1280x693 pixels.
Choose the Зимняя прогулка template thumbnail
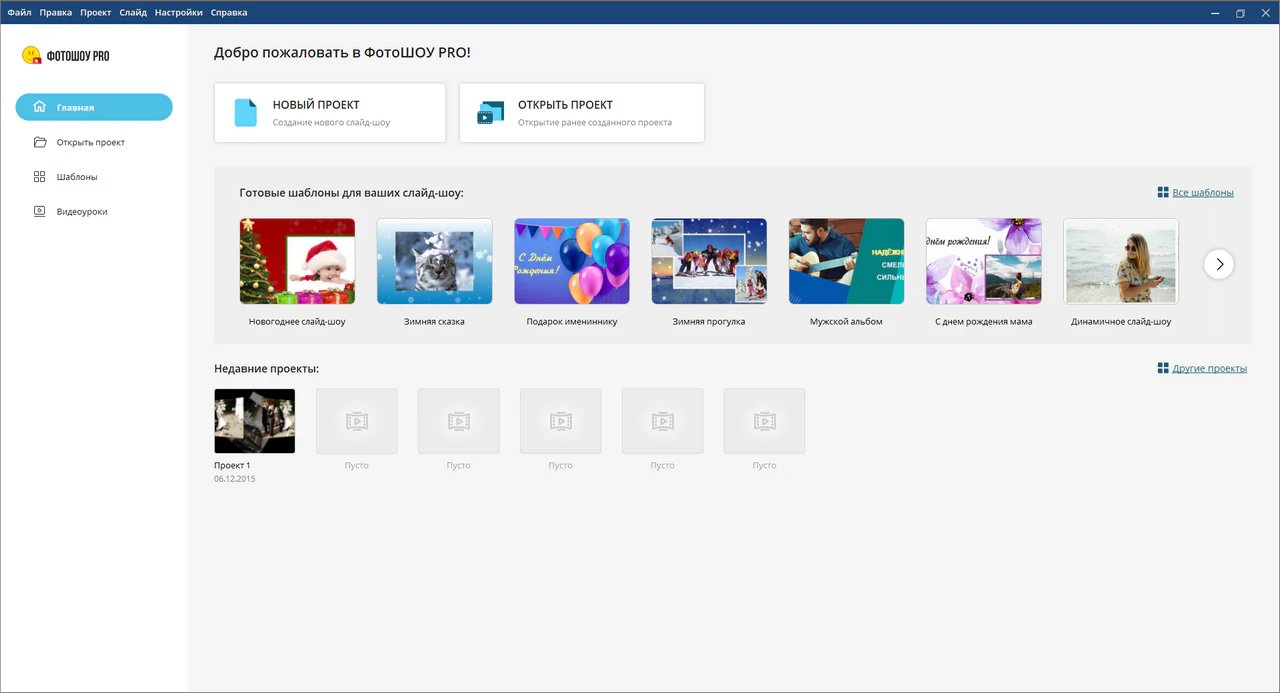coord(709,261)
